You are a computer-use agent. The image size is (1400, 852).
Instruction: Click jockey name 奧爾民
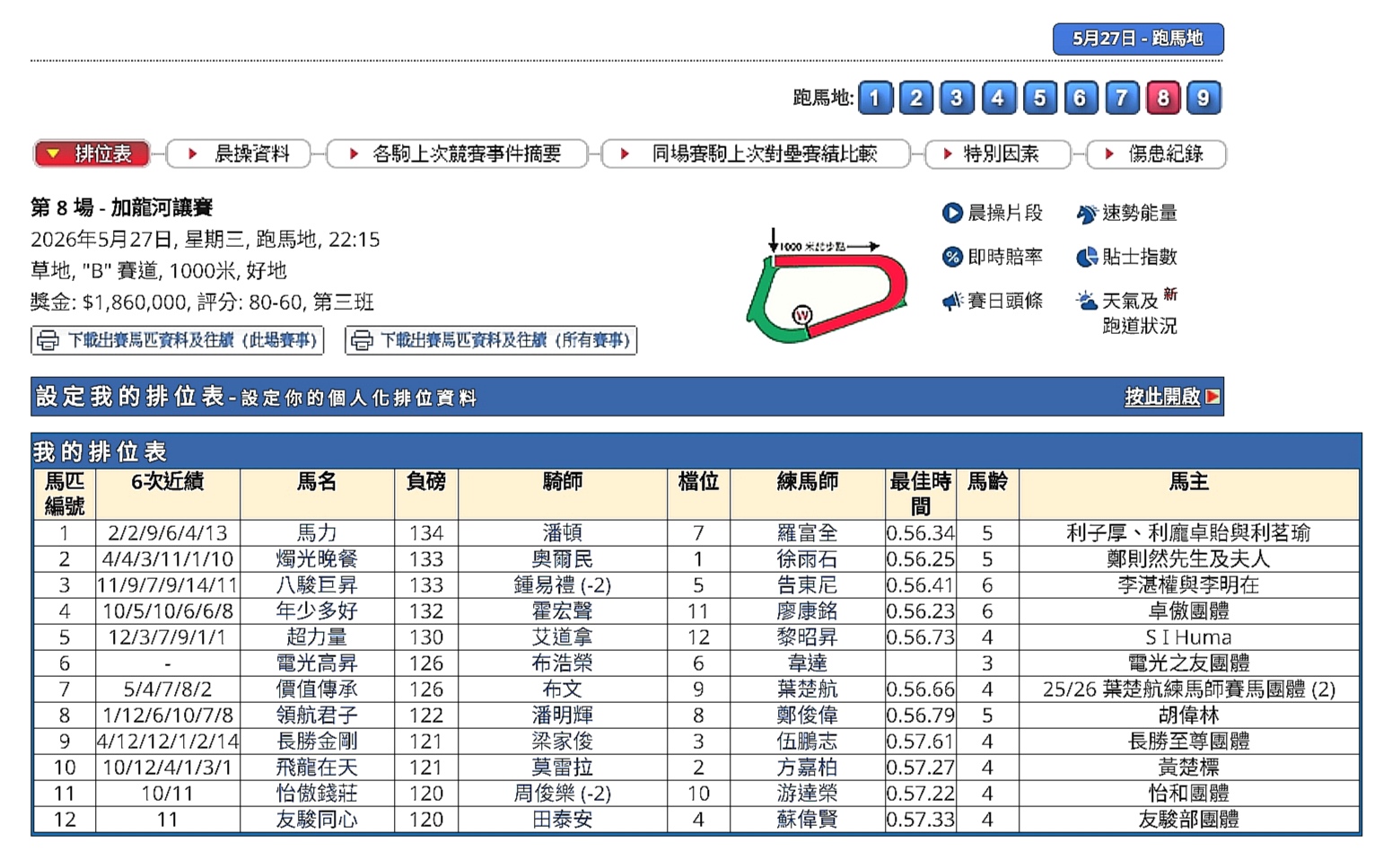pyautogui.click(x=563, y=559)
